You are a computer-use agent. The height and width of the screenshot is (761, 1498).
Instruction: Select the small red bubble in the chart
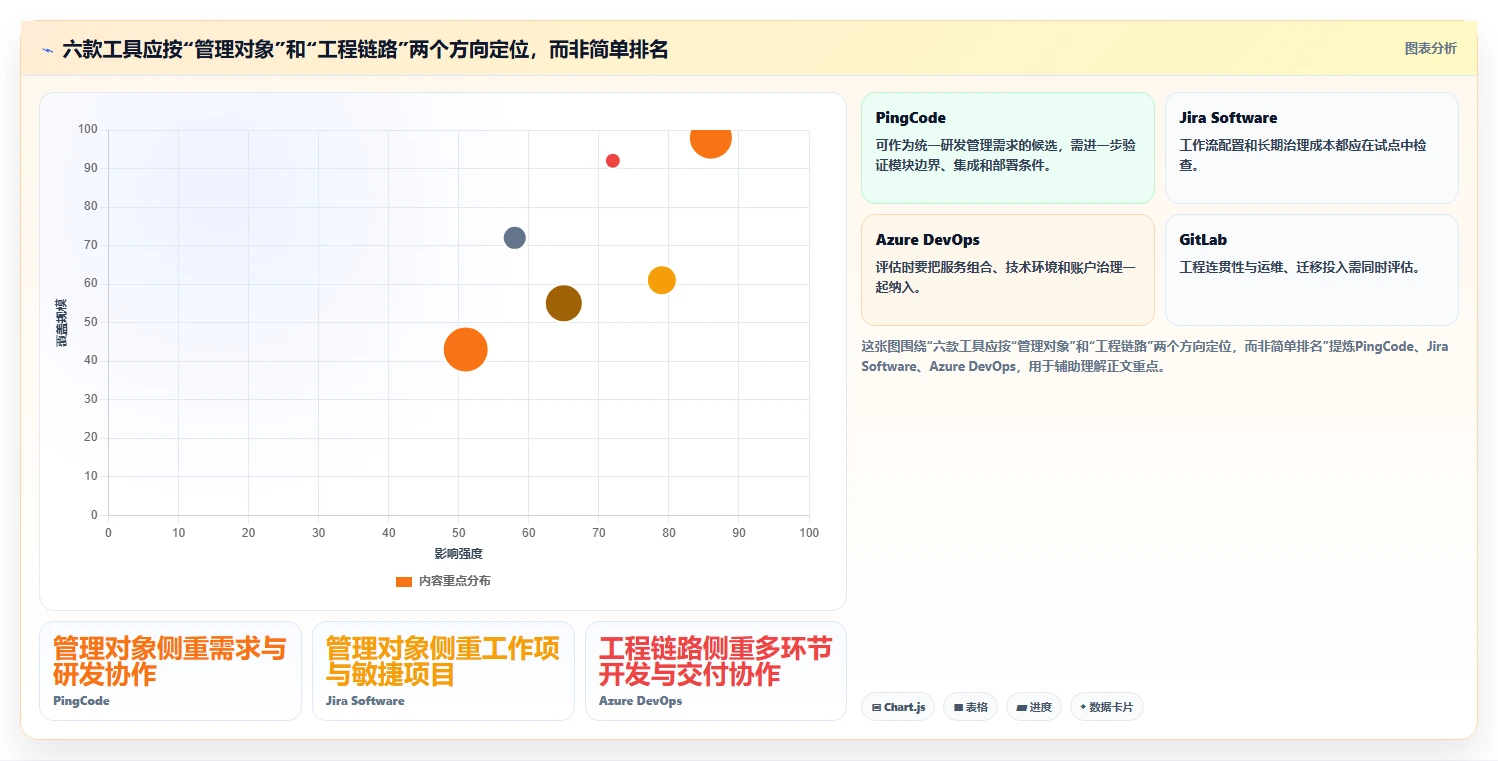click(x=613, y=161)
